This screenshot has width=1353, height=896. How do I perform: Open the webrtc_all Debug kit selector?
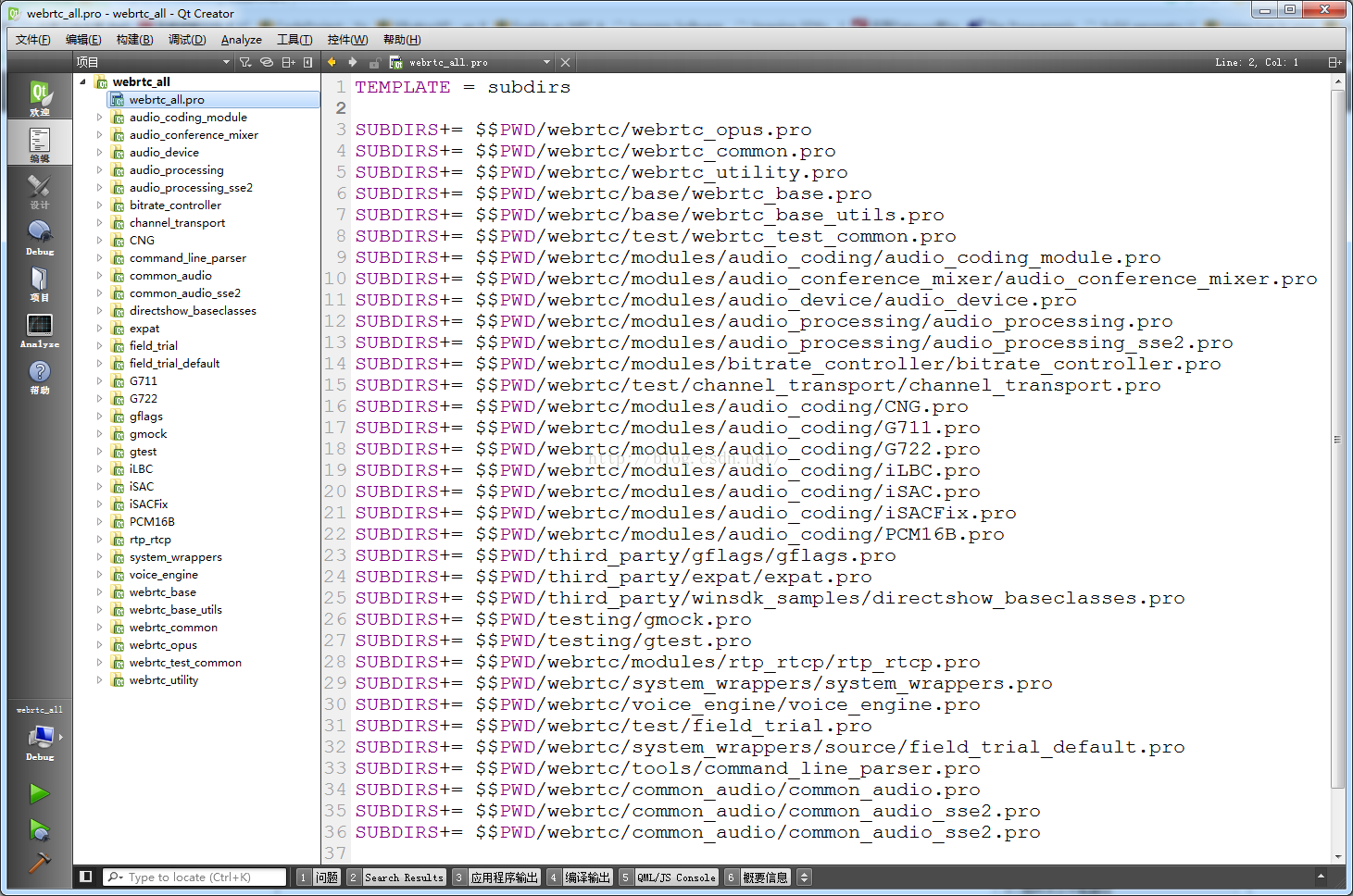[40, 740]
